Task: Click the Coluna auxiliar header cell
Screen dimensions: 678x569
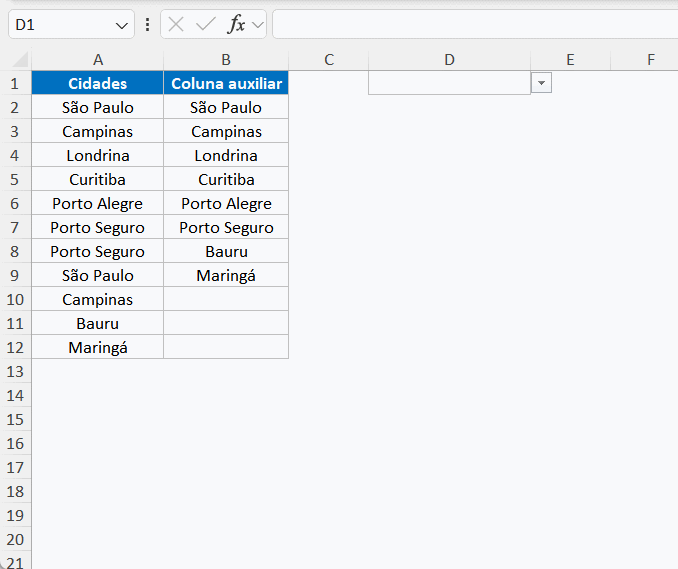Action: 226,84
